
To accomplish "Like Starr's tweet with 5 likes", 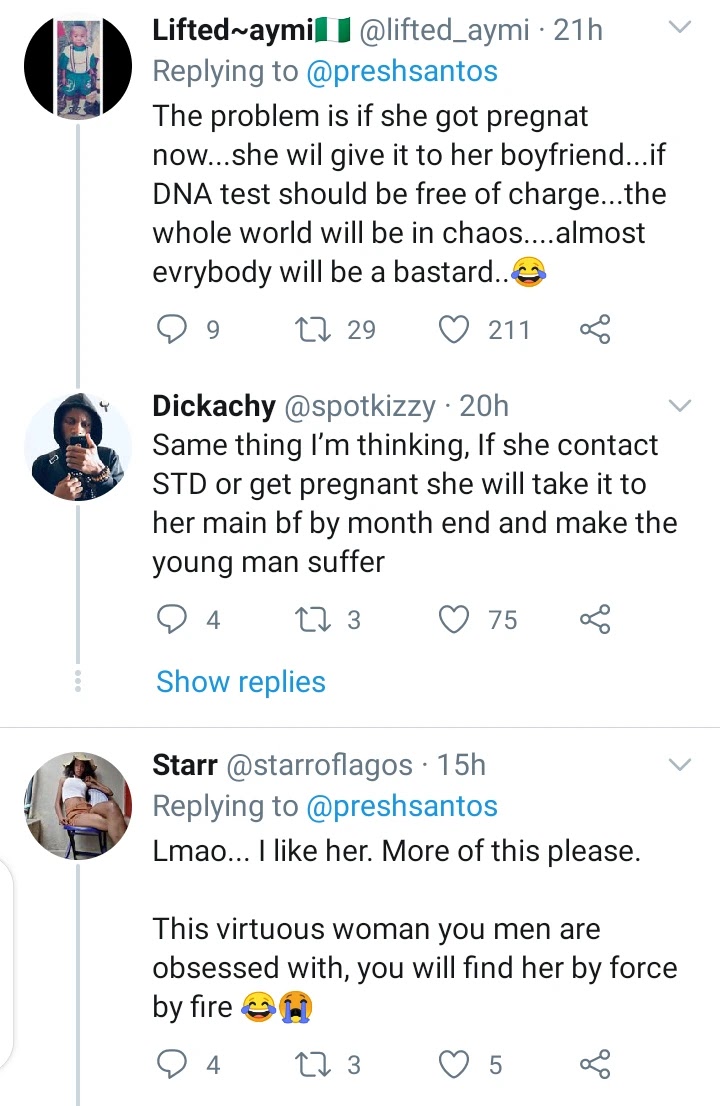I will tap(455, 1066).
